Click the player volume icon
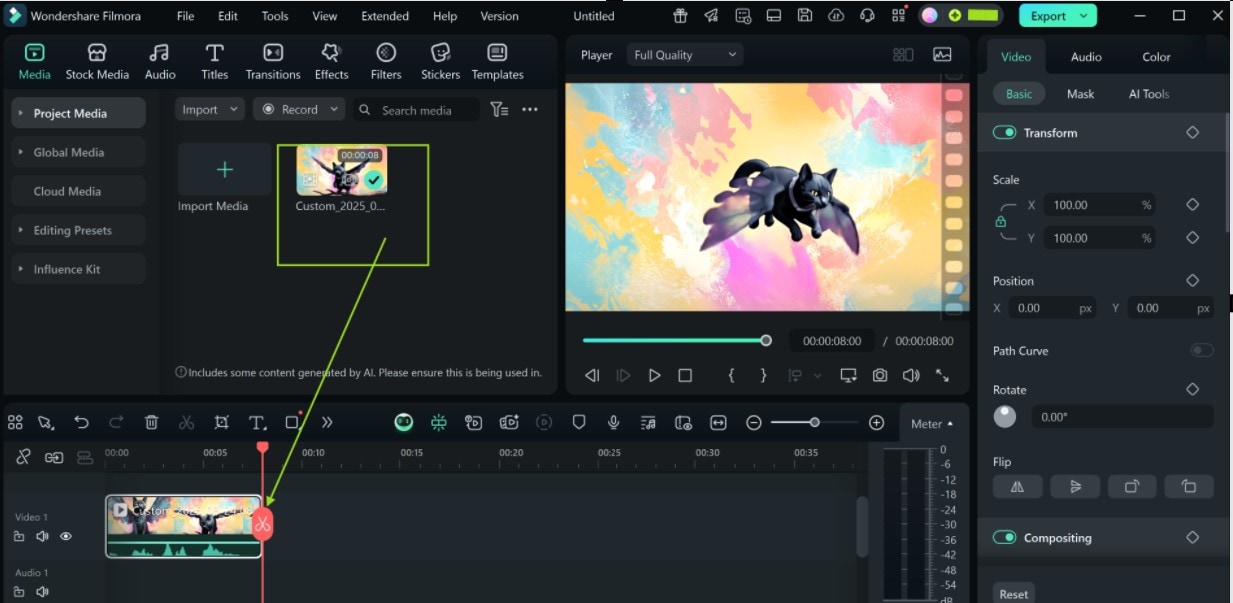The width and height of the screenshot is (1233, 603). click(x=911, y=375)
